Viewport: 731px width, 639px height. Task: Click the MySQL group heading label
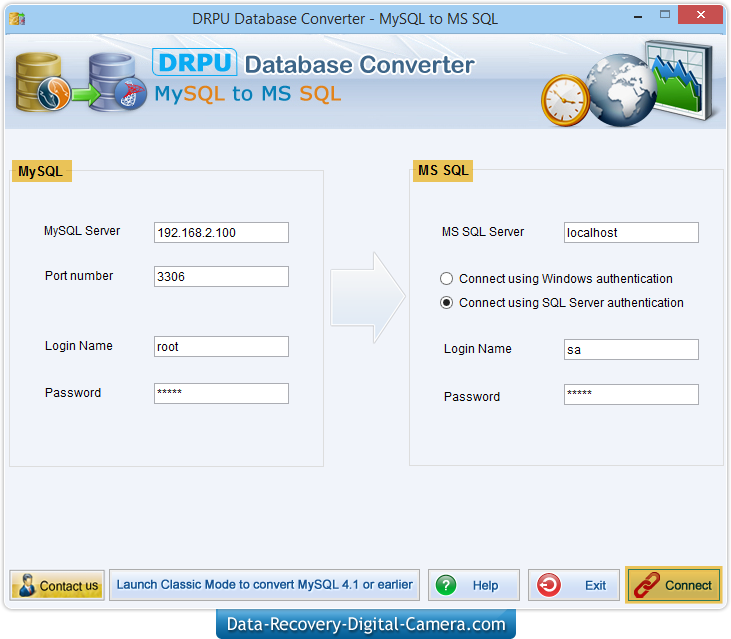pyautogui.click(x=41, y=171)
